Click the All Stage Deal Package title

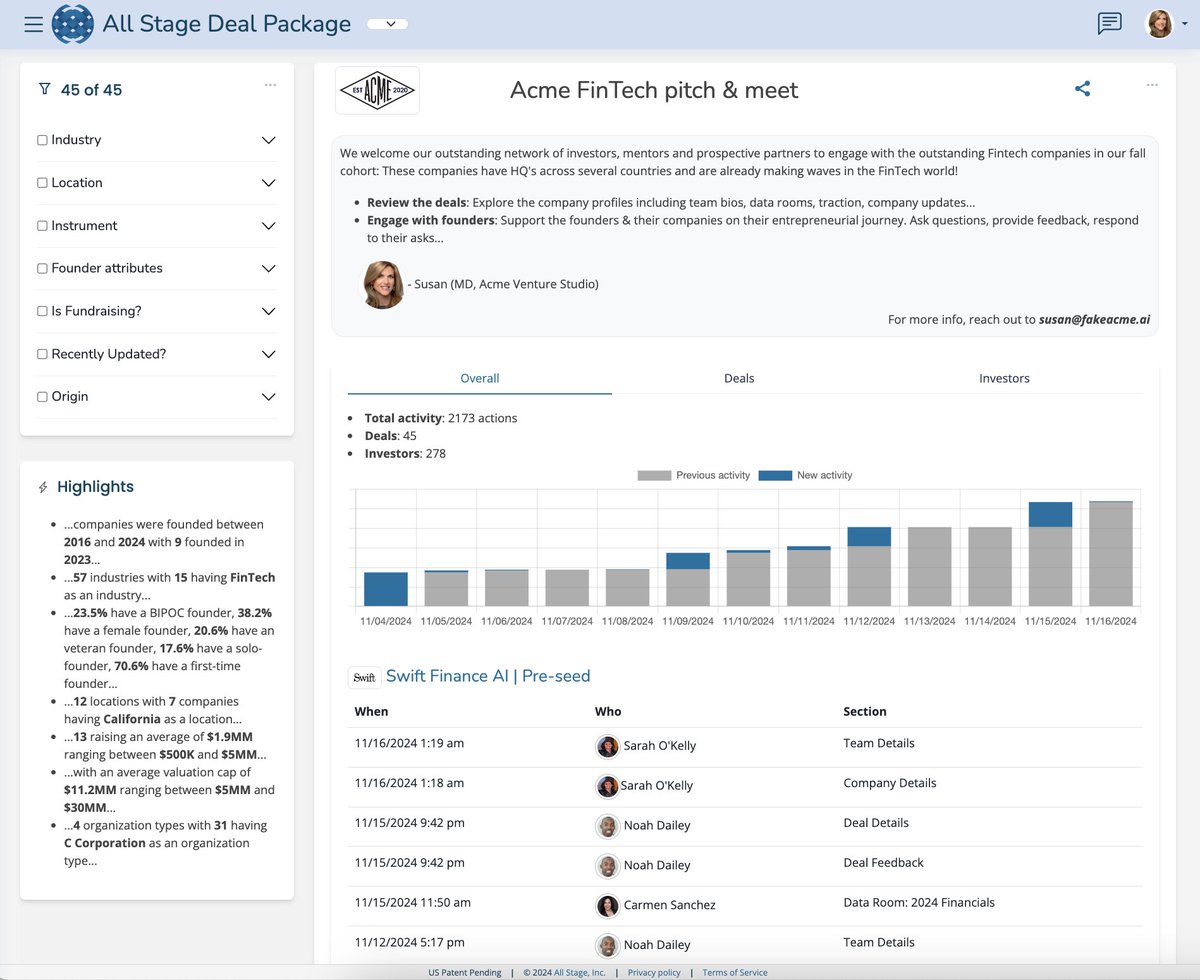coord(227,24)
